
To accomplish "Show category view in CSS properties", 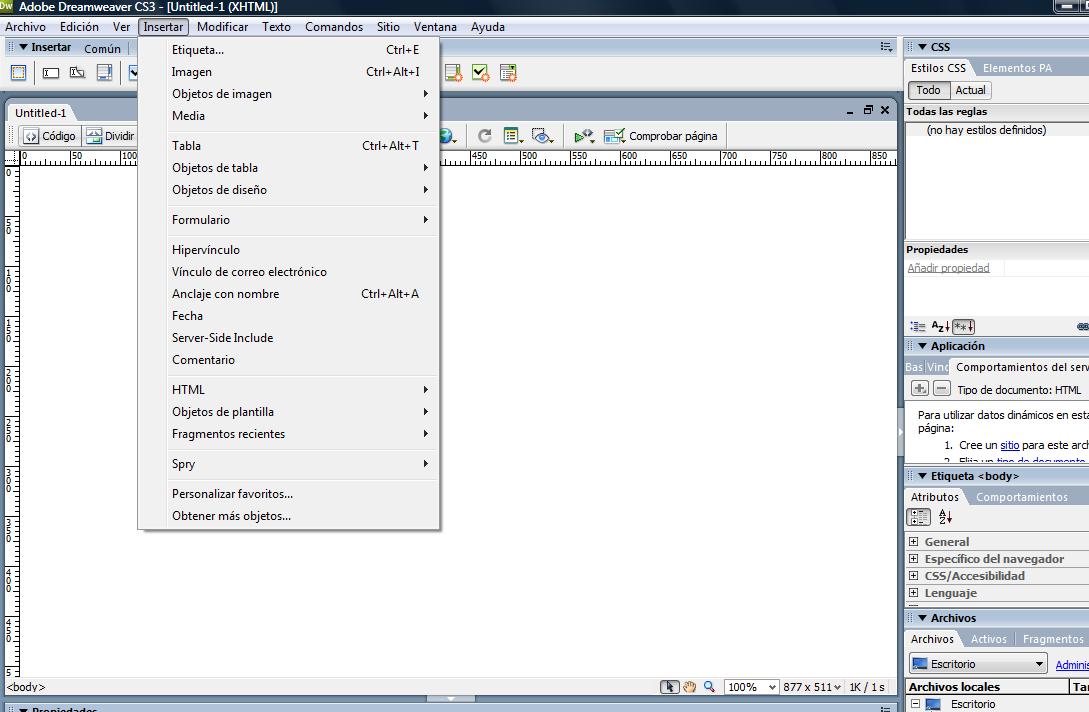I will pyautogui.click(x=918, y=326).
